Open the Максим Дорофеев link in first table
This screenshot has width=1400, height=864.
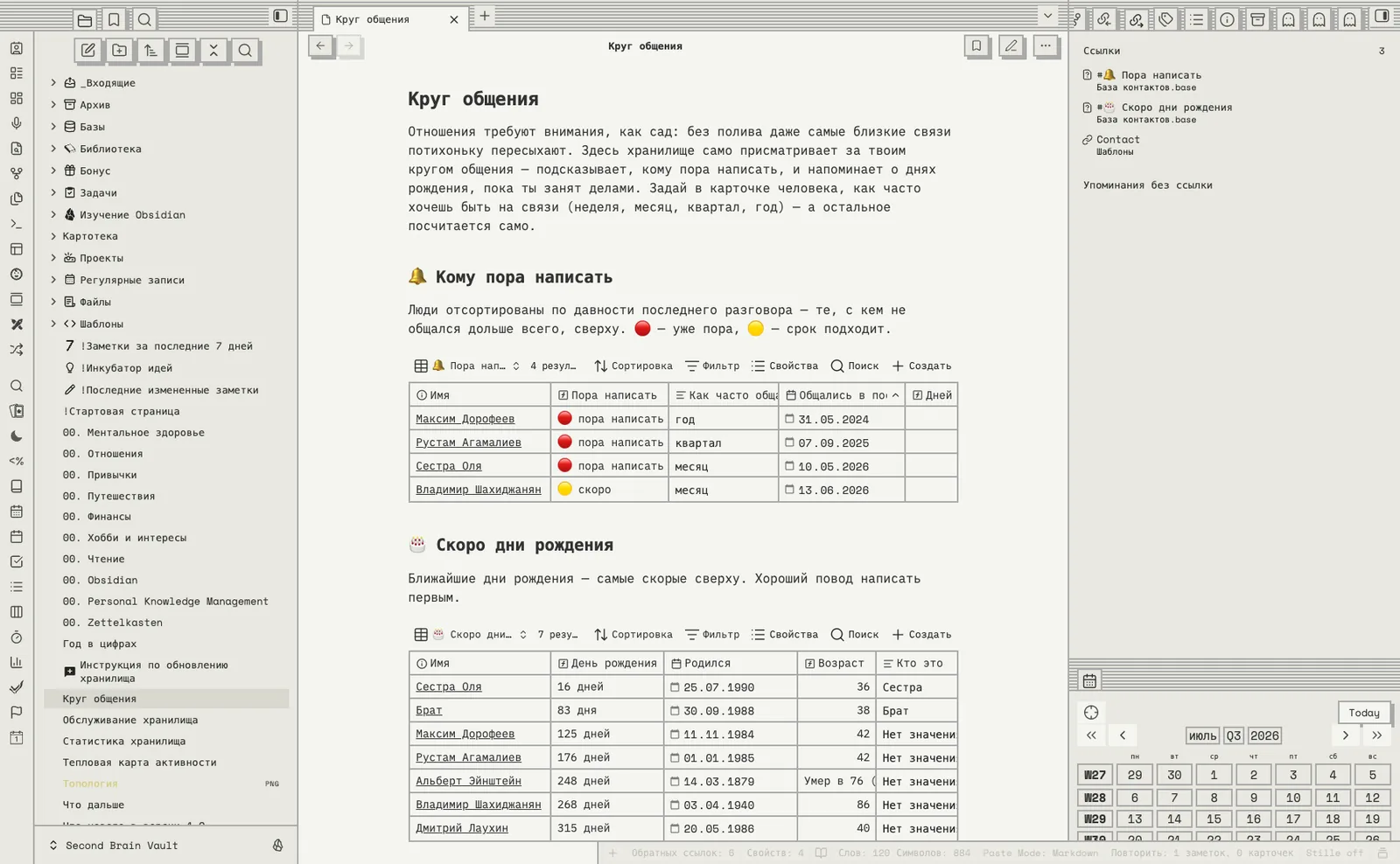pyautogui.click(x=465, y=419)
